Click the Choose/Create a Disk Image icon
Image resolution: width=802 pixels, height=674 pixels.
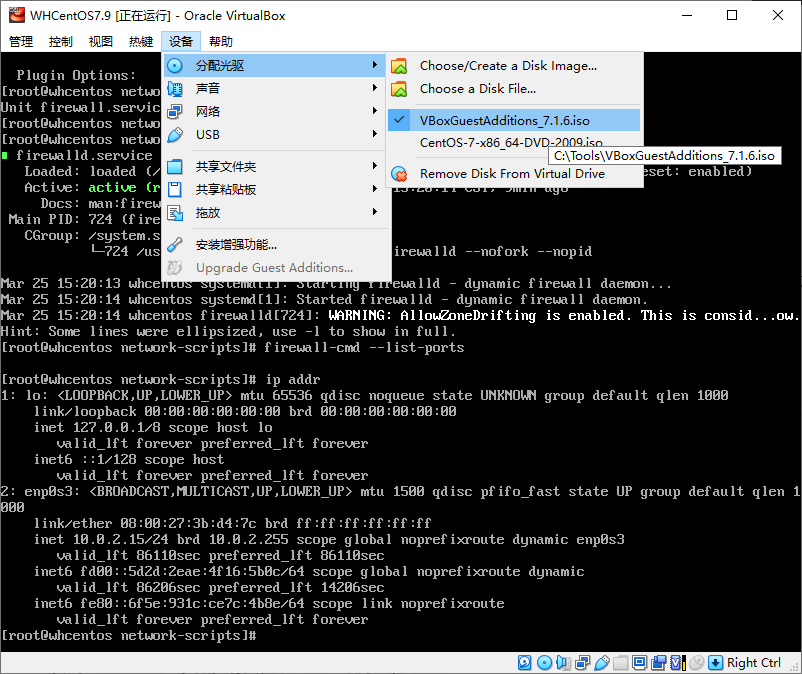tap(399, 66)
